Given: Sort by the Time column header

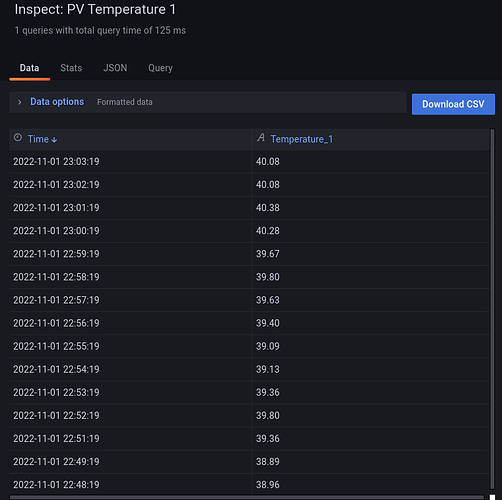Looking at the screenshot, I should [x=38, y=139].
